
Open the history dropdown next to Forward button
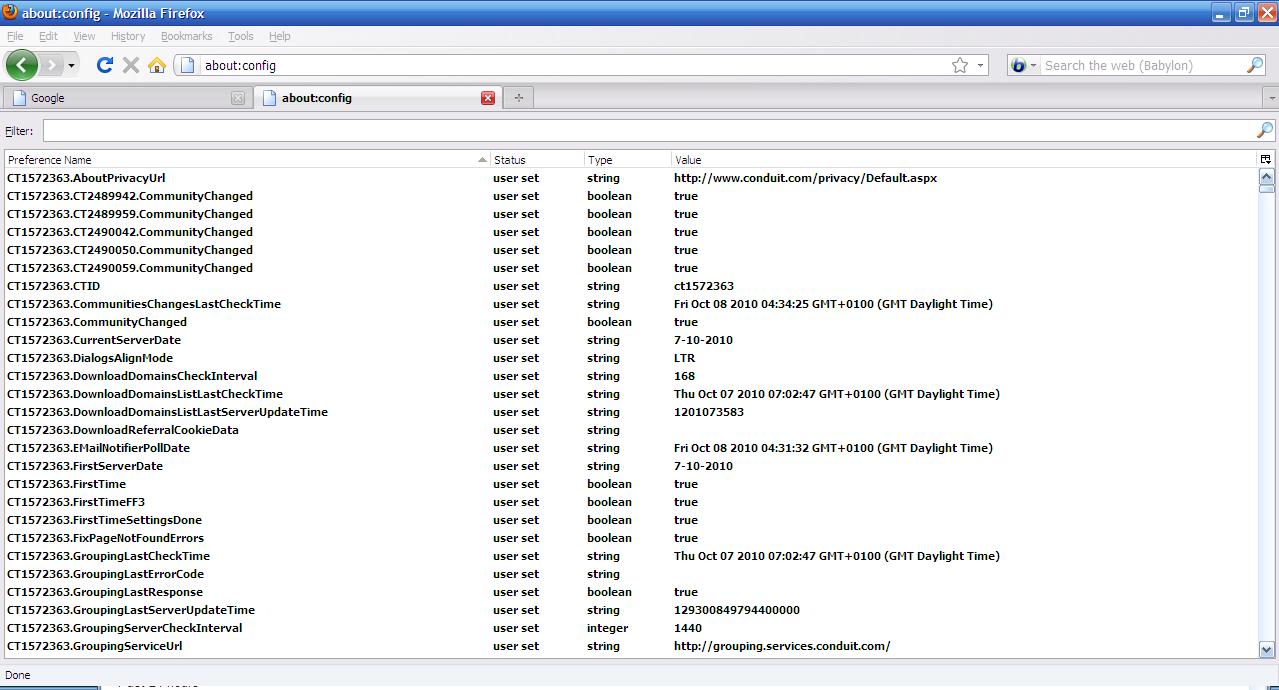click(71, 66)
